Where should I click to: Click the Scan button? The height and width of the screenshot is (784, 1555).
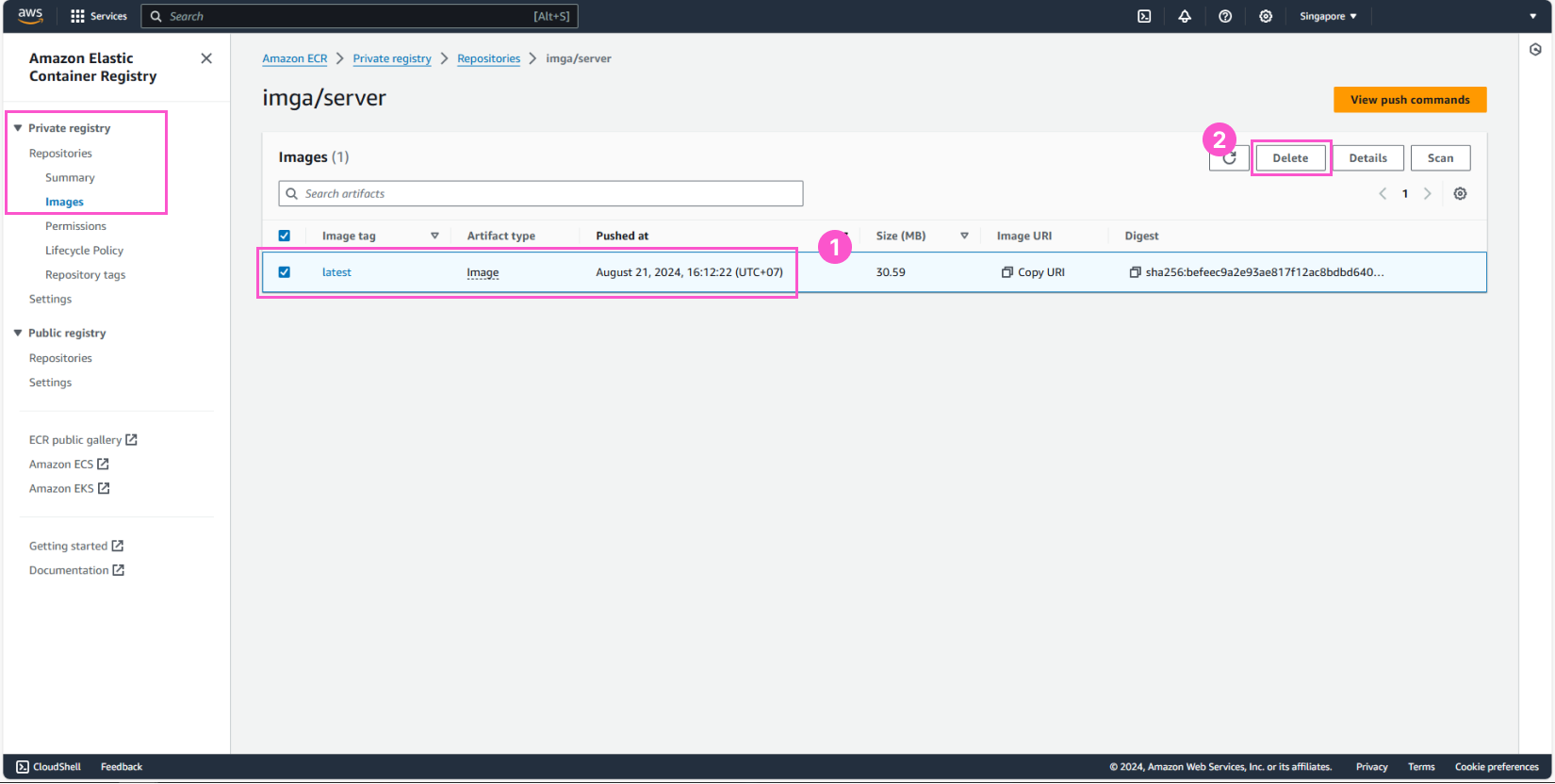(1440, 158)
